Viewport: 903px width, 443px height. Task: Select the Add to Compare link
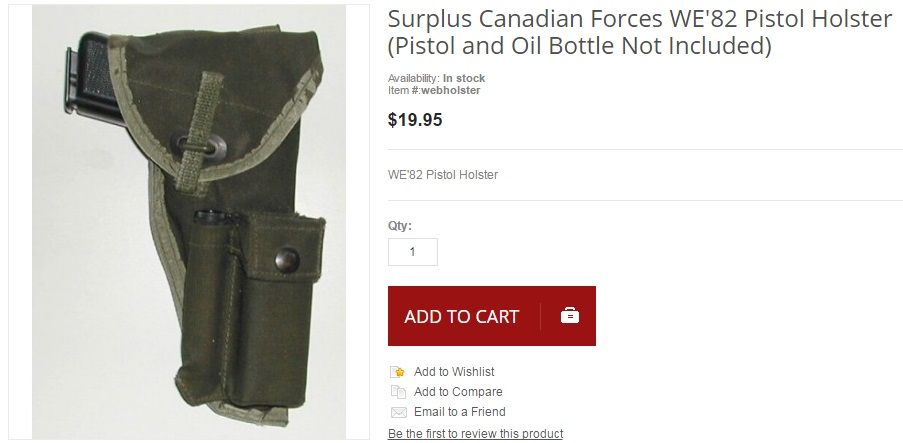click(x=458, y=392)
